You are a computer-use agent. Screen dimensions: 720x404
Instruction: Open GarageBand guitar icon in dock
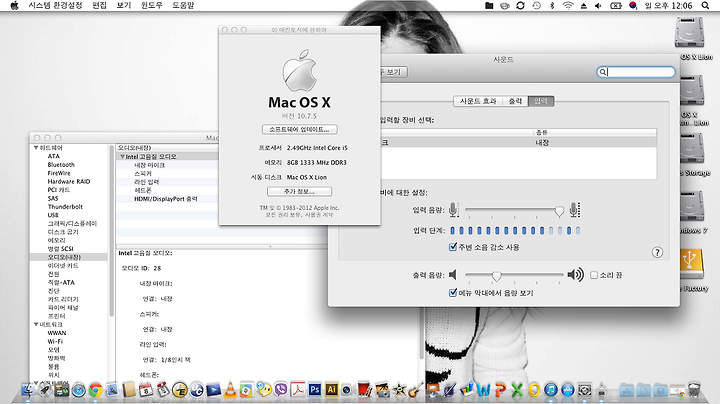(x=416, y=390)
